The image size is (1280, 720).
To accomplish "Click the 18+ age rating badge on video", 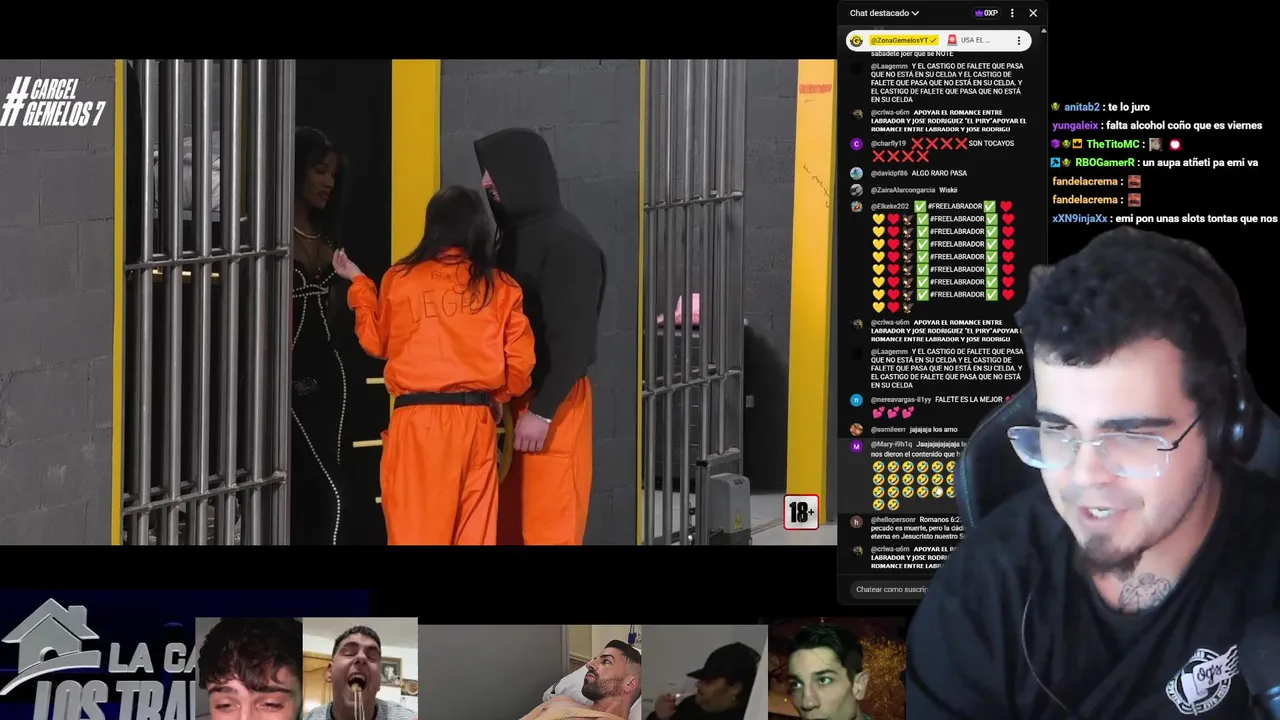I will pyautogui.click(x=801, y=513).
